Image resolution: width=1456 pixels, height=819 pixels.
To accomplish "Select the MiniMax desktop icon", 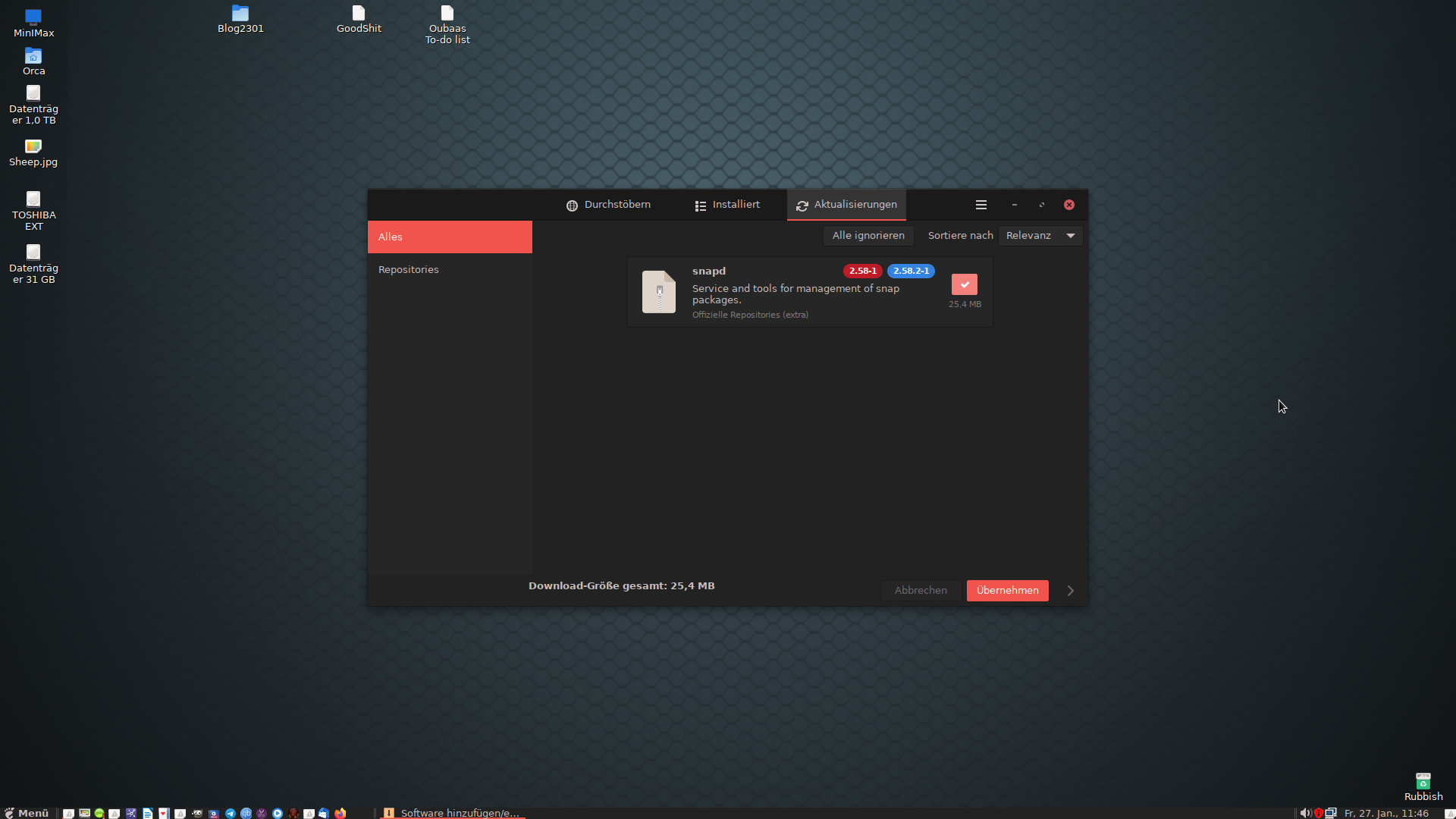I will click(x=33, y=23).
